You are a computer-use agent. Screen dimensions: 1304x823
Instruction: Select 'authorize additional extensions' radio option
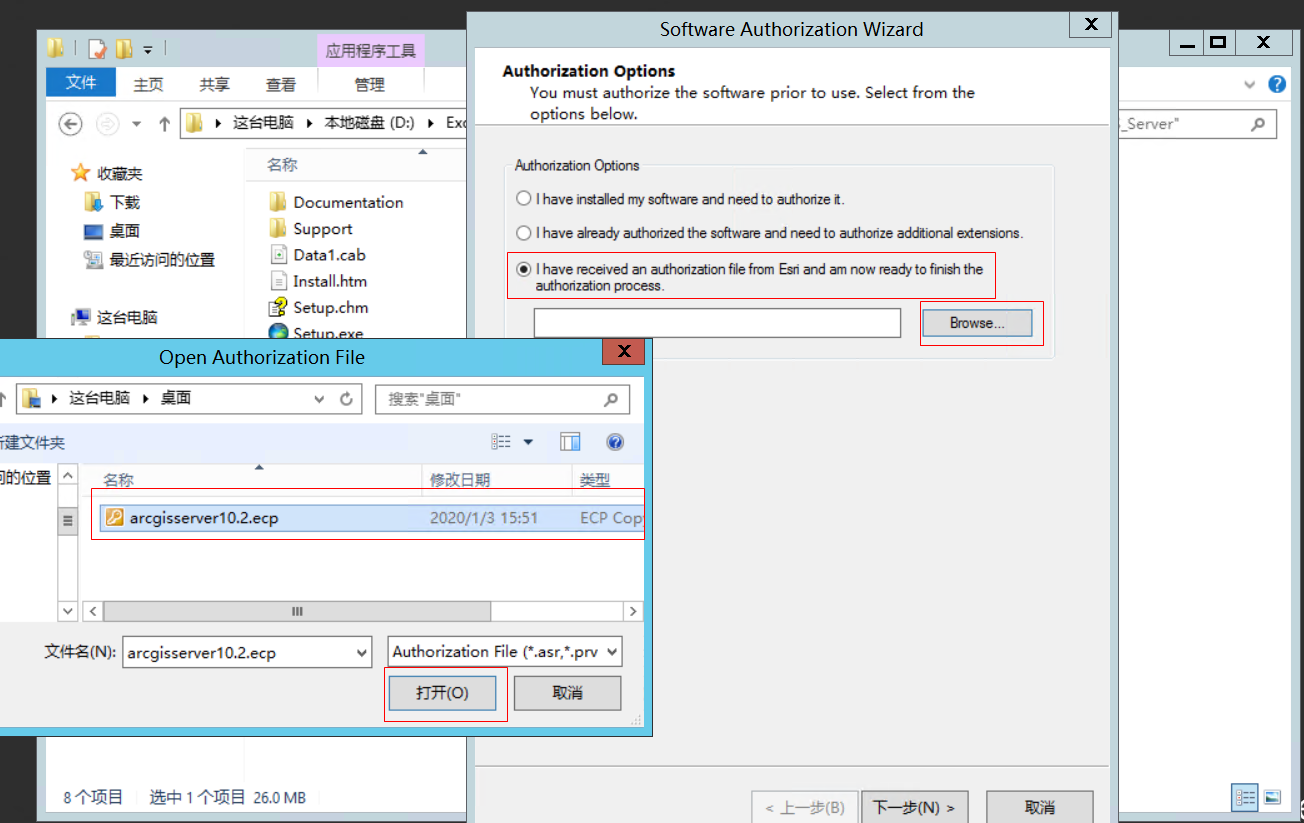click(523, 233)
